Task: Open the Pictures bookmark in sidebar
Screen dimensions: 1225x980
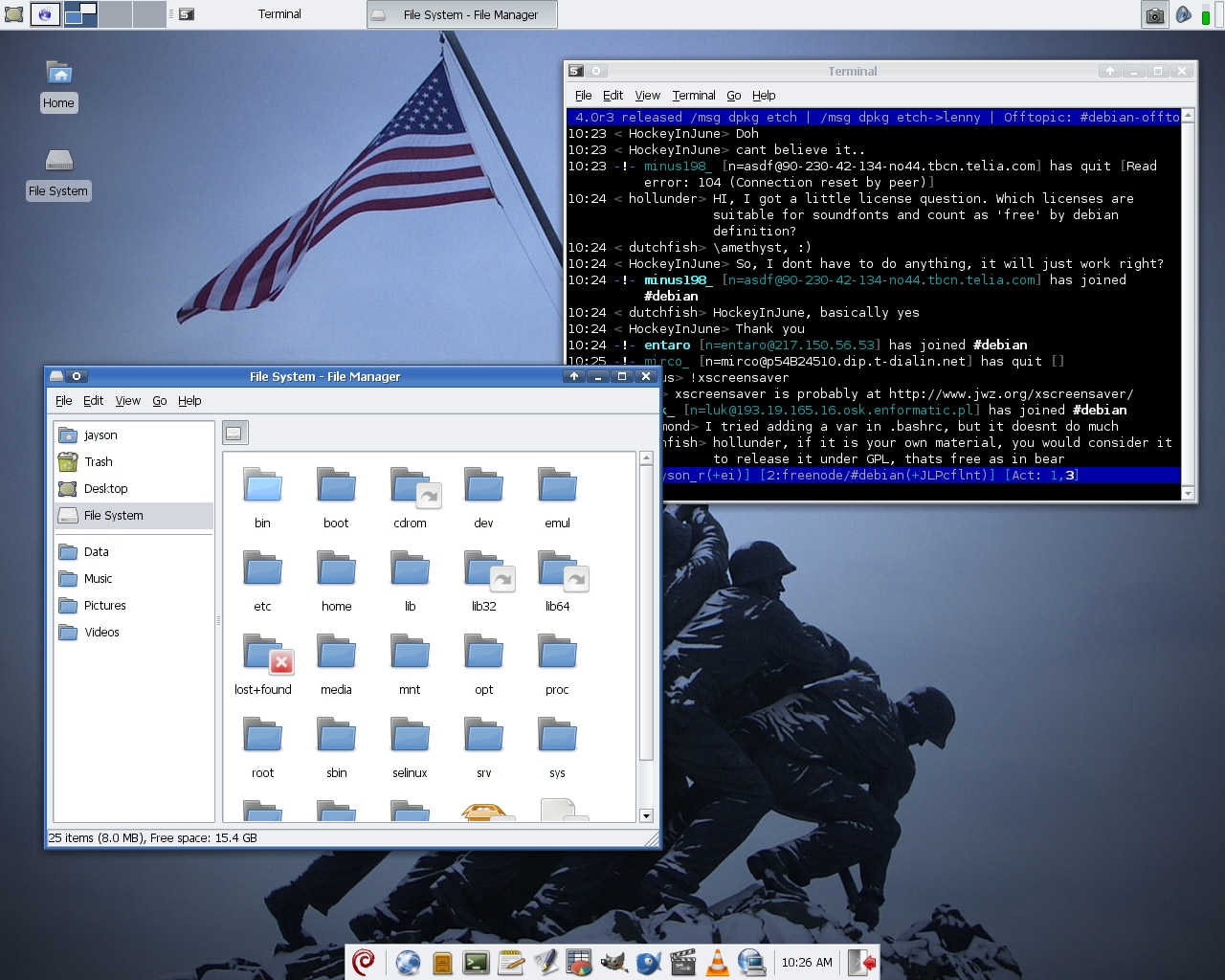Action: pos(134,606)
